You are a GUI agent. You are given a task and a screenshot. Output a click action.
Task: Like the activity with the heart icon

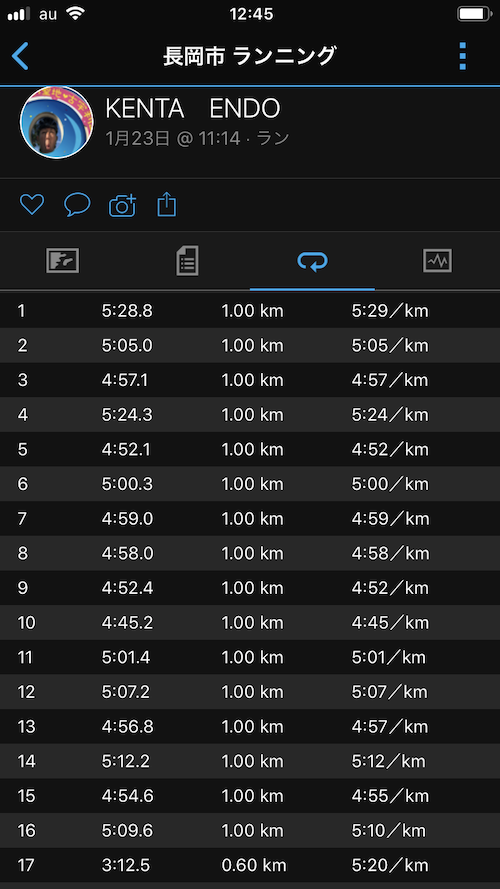[32, 205]
